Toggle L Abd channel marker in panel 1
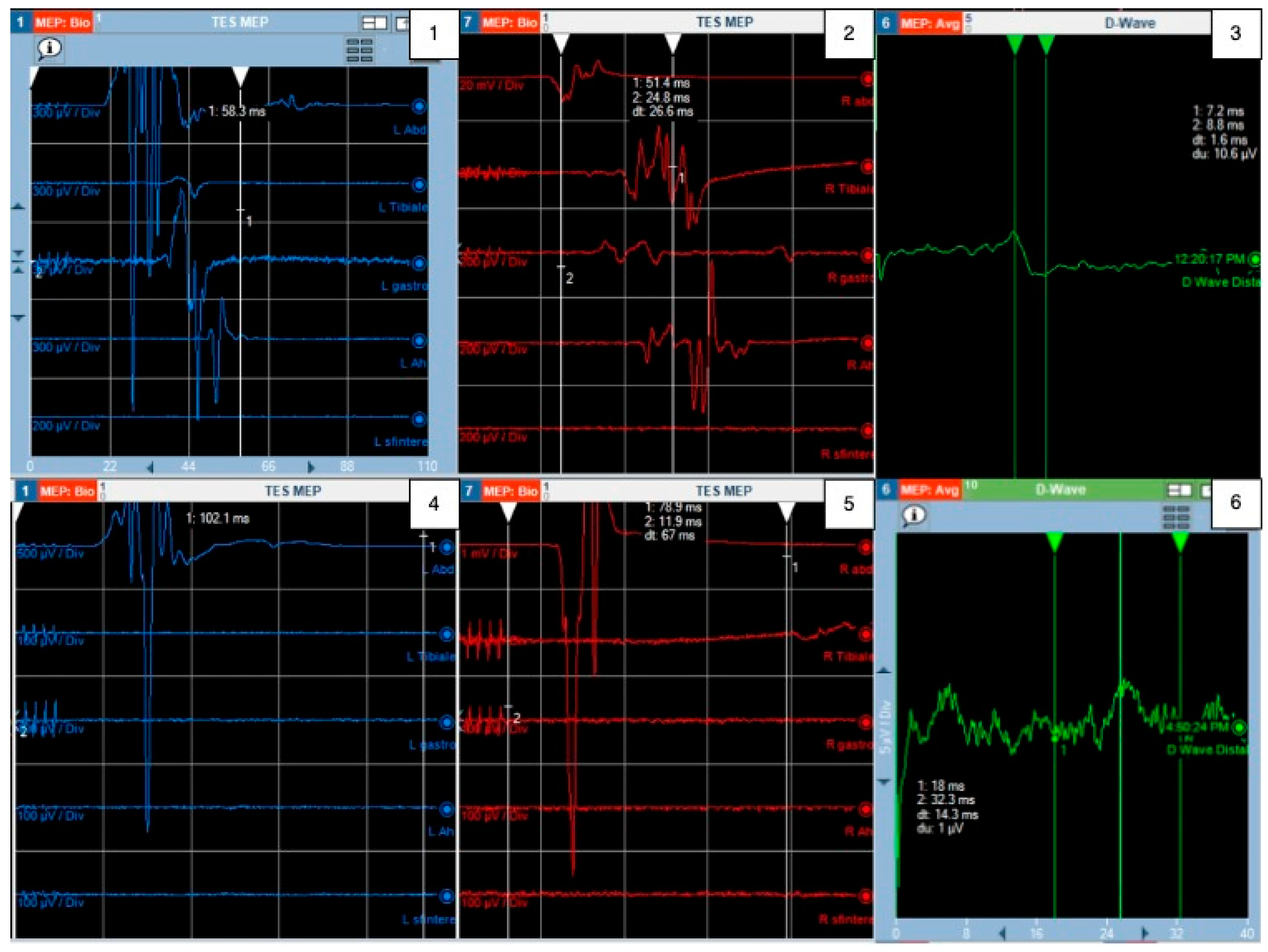1268x952 pixels. 419,106
